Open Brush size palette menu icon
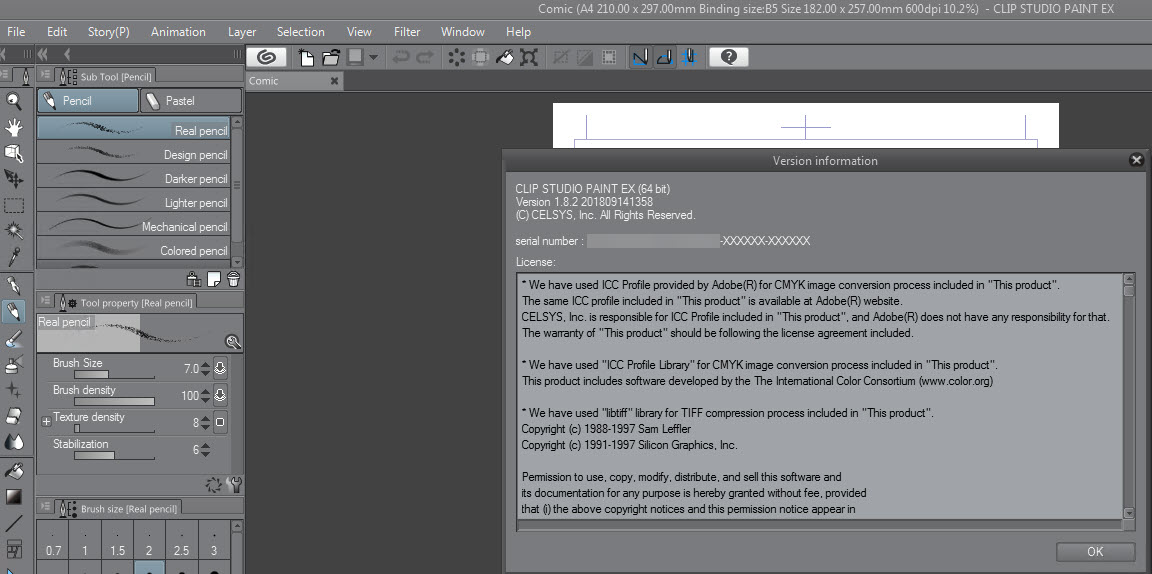The height and width of the screenshot is (574, 1152). point(46,506)
